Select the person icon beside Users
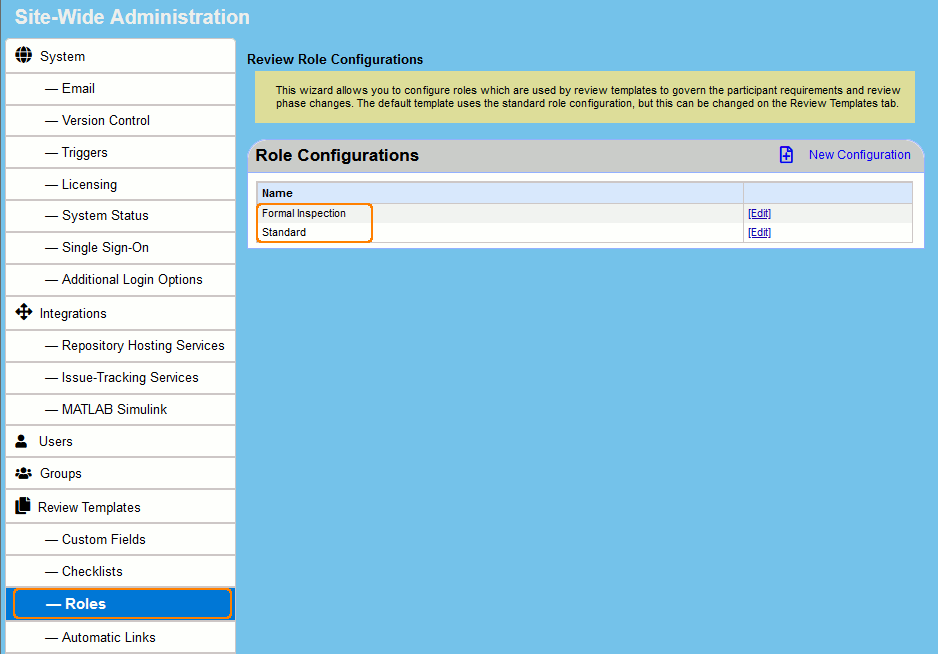Viewport: 938px width, 654px height. pos(22,440)
